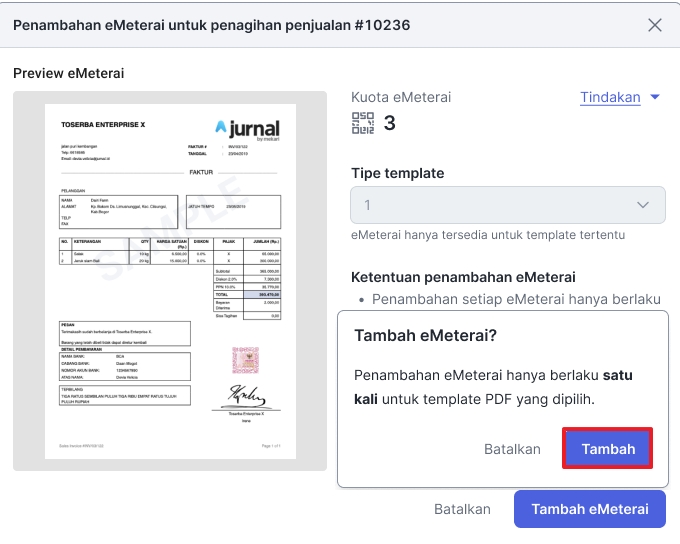Click Batalkan next to Tambah eMeterai
Screen dimensions: 680x544
tap(462, 509)
